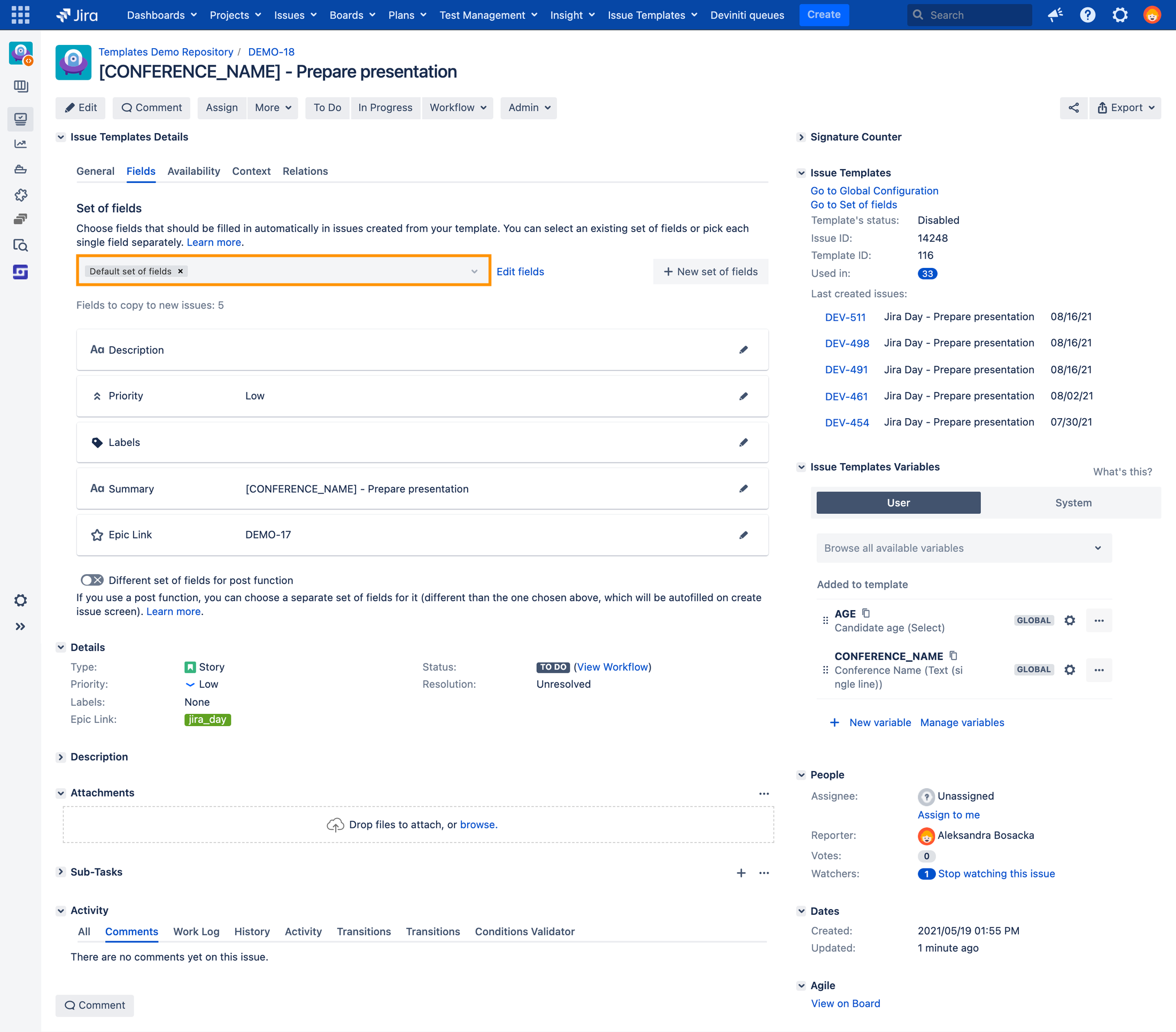Viewport: 1176px width, 1032px height.
Task: Switch to the Relations tab
Action: click(305, 171)
